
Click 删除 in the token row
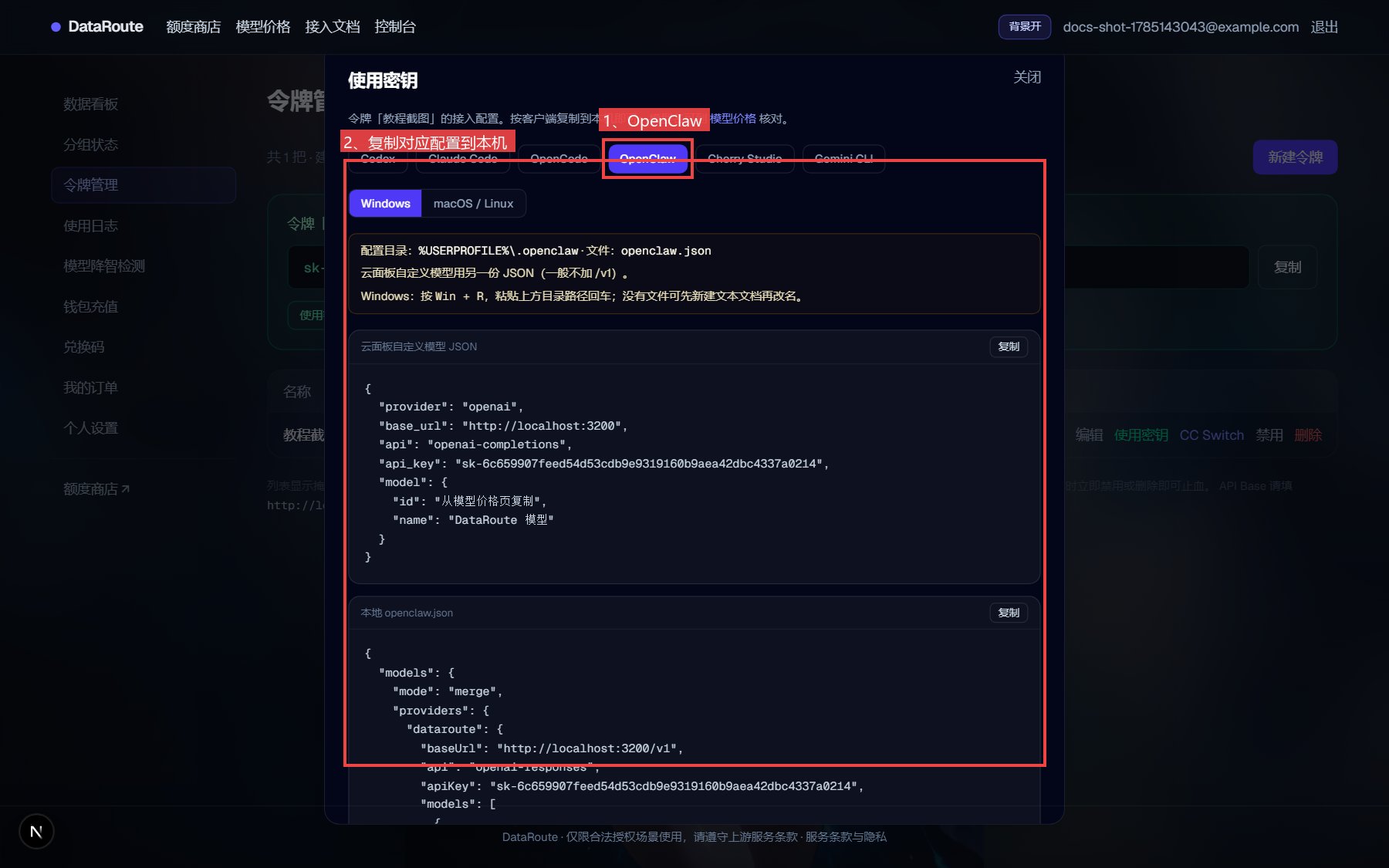coord(1308,435)
